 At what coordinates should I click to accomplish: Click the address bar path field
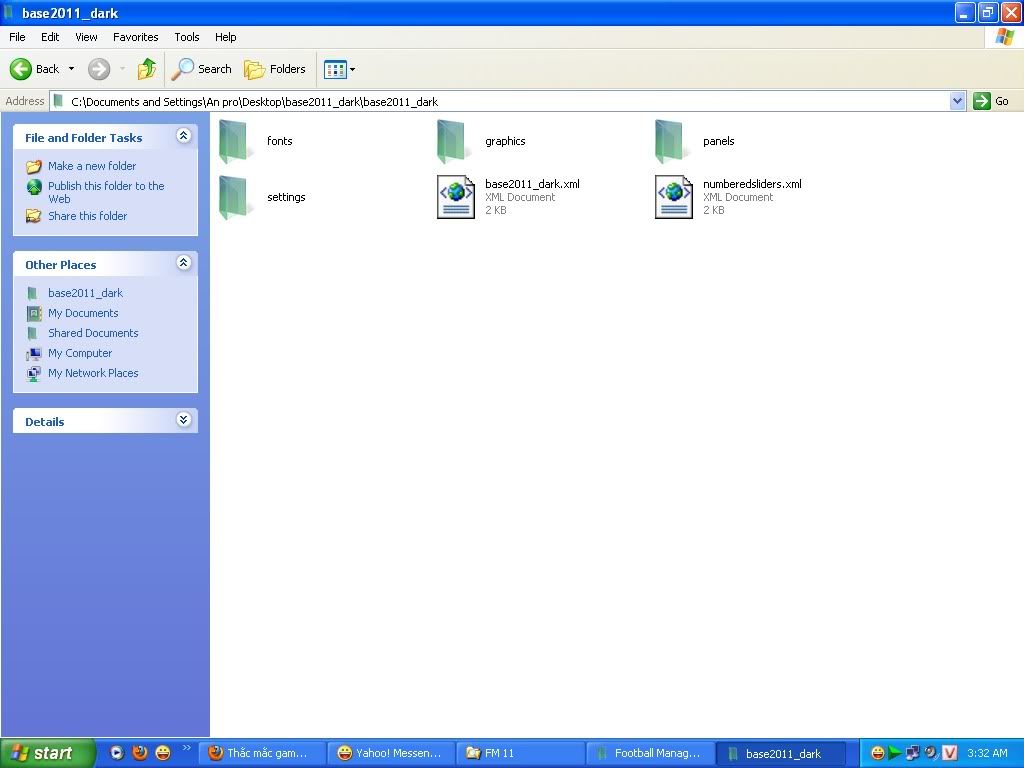(500, 101)
